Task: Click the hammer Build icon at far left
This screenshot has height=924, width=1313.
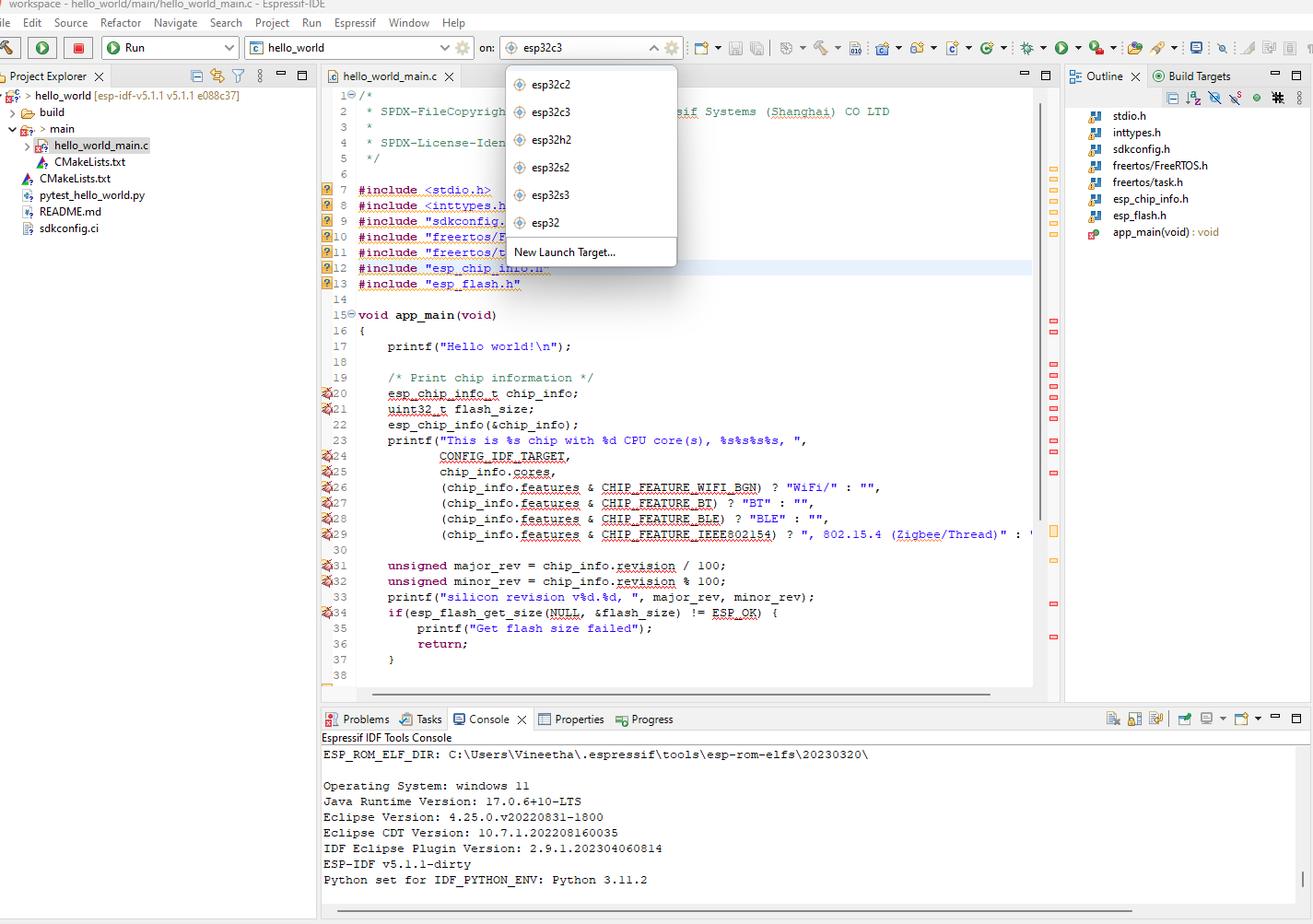Action: pyautogui.click(x=6, y=48)
